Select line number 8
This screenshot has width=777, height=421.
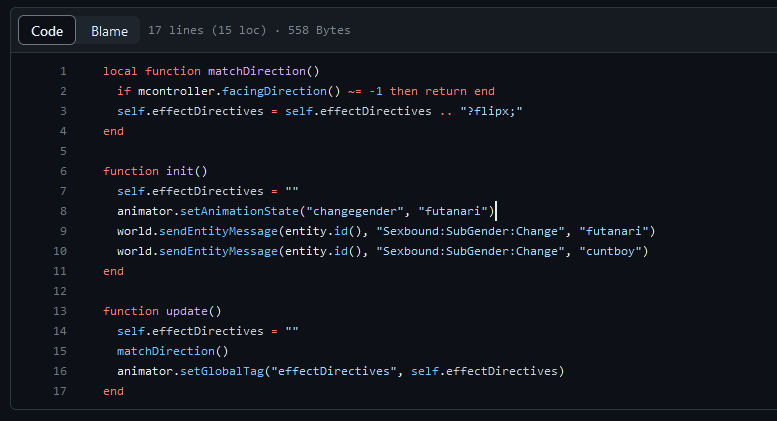pyautogui.click(x=63, y=211)
